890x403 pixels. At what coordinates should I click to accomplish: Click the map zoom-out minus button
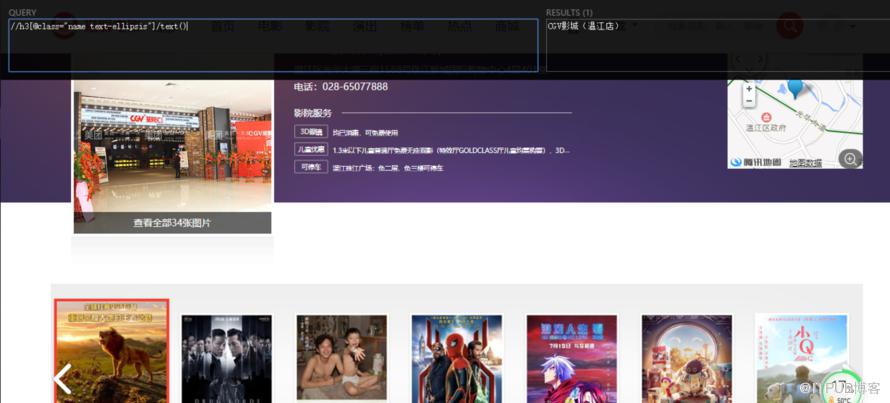749,100
